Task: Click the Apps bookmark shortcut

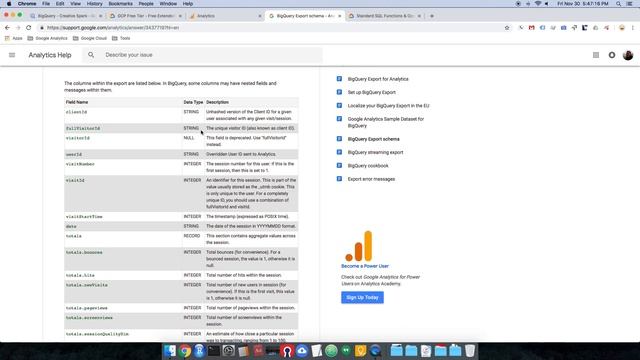Action: (x=13, y=38)
